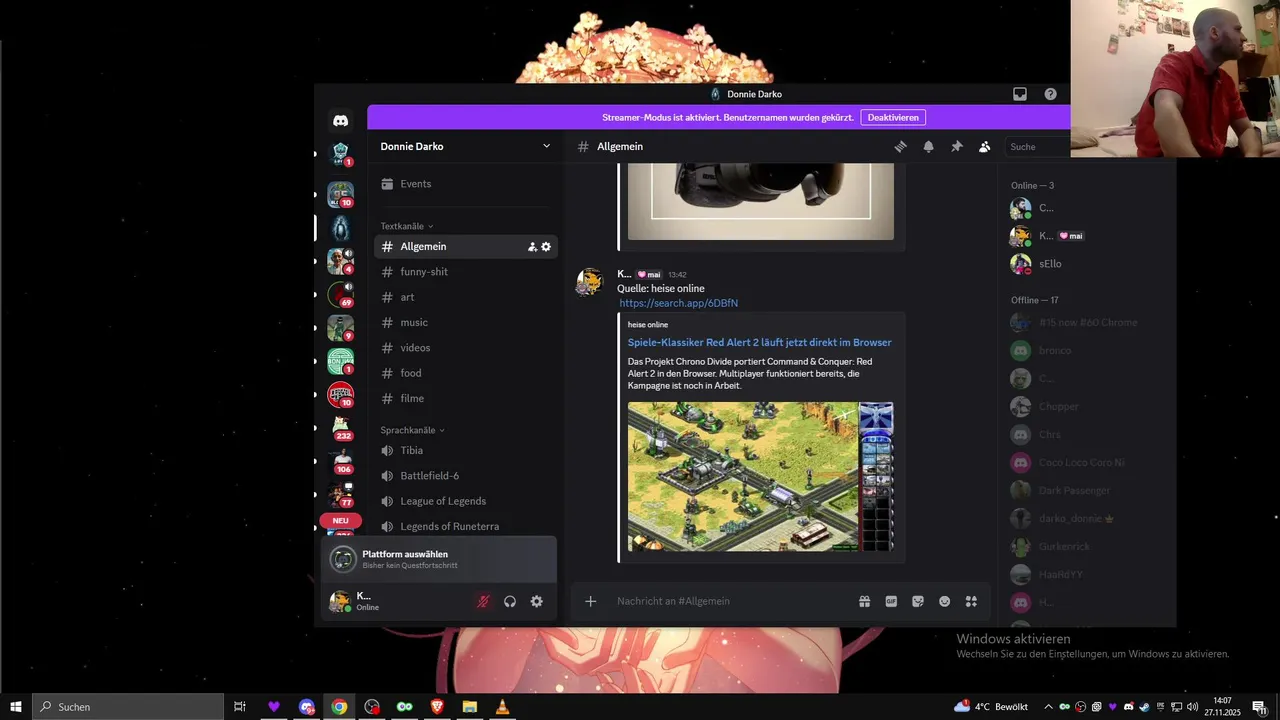
Task: Join the League of Legends voice channel
Action: (x=466, y=501)
